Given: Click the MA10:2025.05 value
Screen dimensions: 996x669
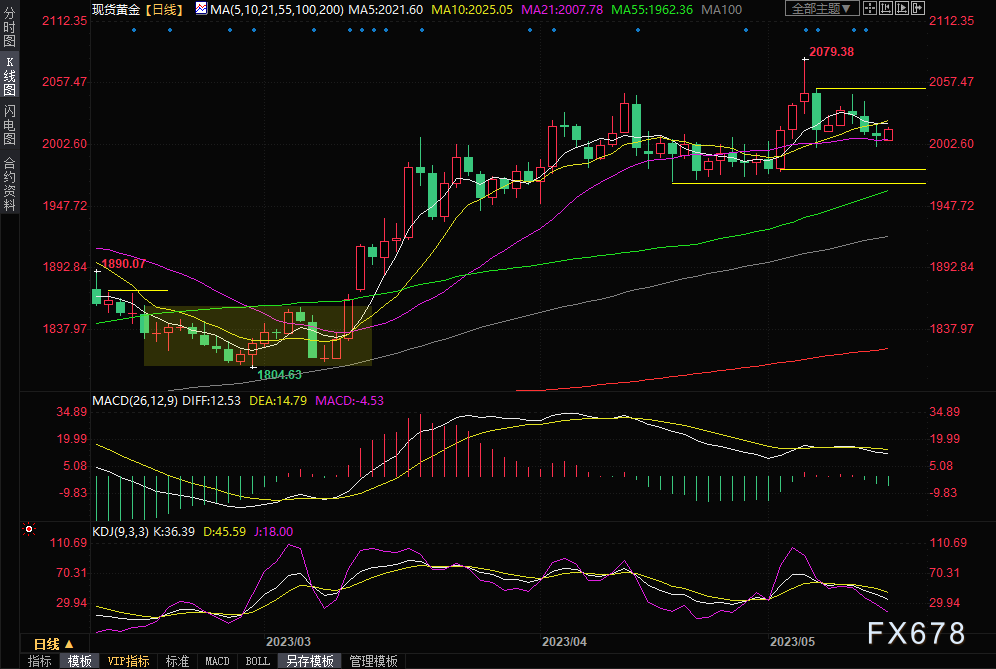Looking at the screenshot, I should click(x=472, y=10).
